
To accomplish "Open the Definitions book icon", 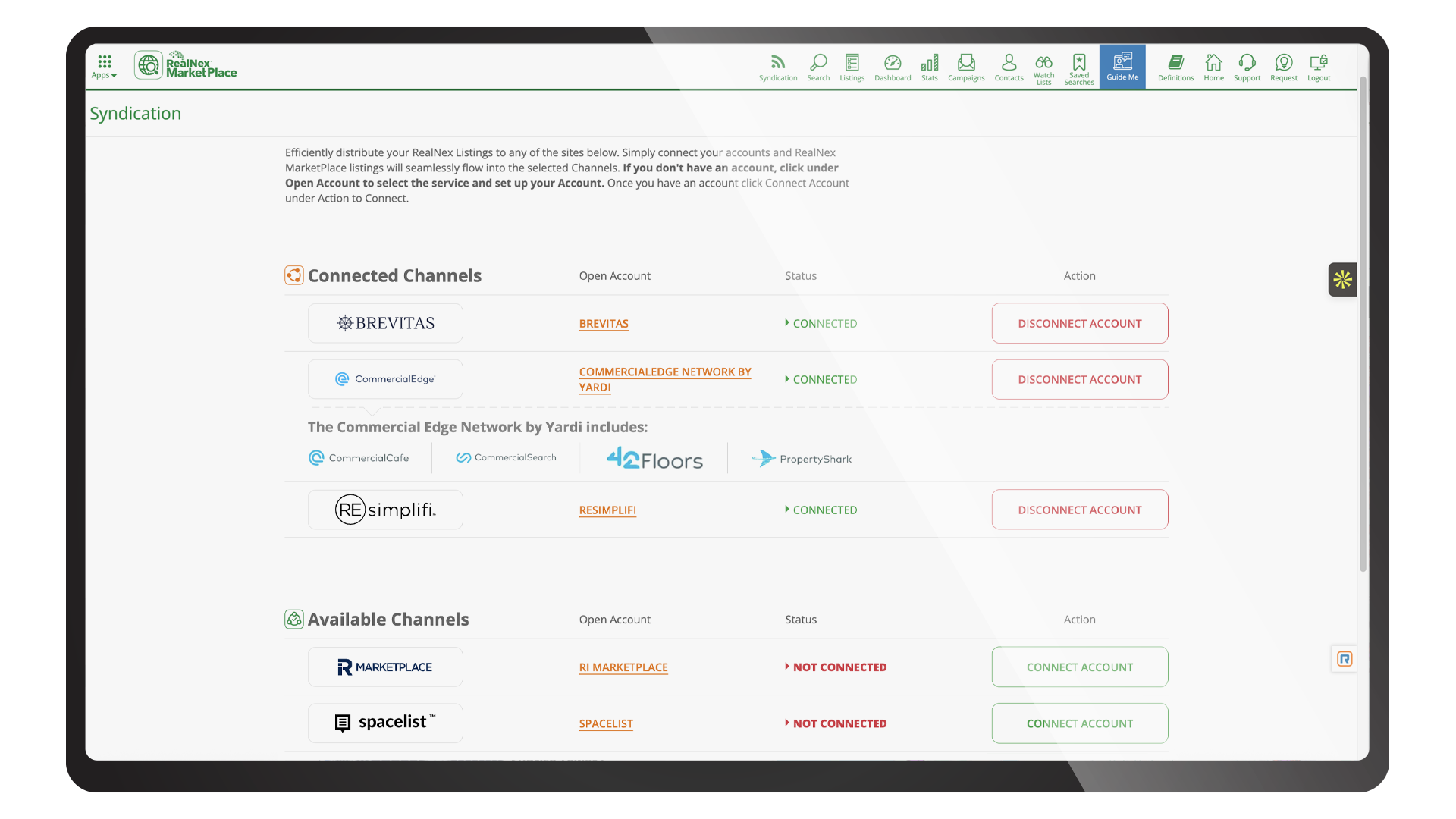I will pos(1176,67).
